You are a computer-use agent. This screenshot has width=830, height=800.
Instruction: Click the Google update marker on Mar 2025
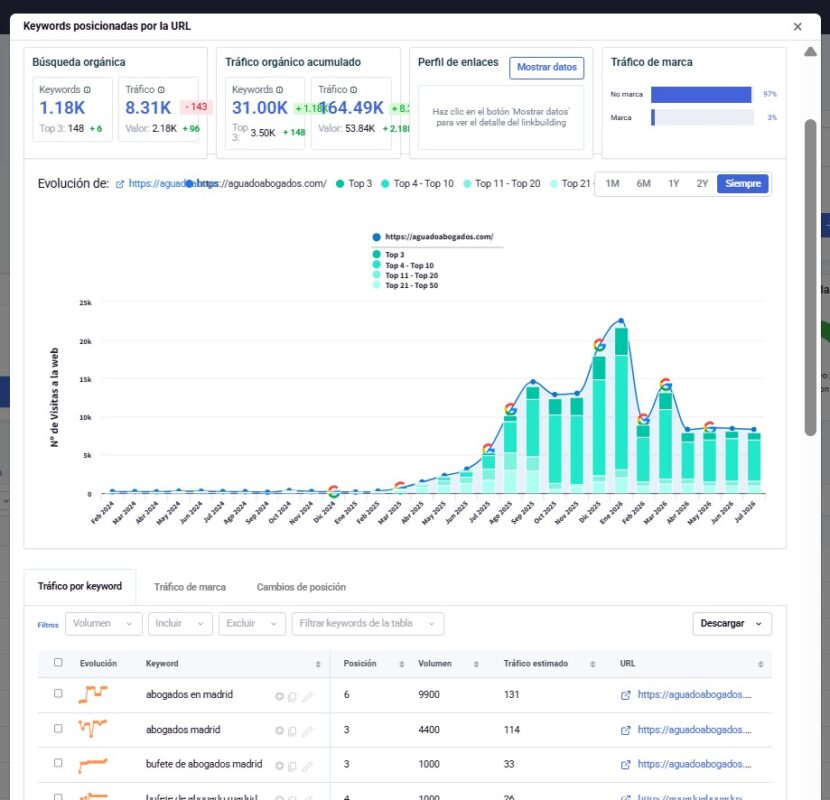(x=400, y=486)
